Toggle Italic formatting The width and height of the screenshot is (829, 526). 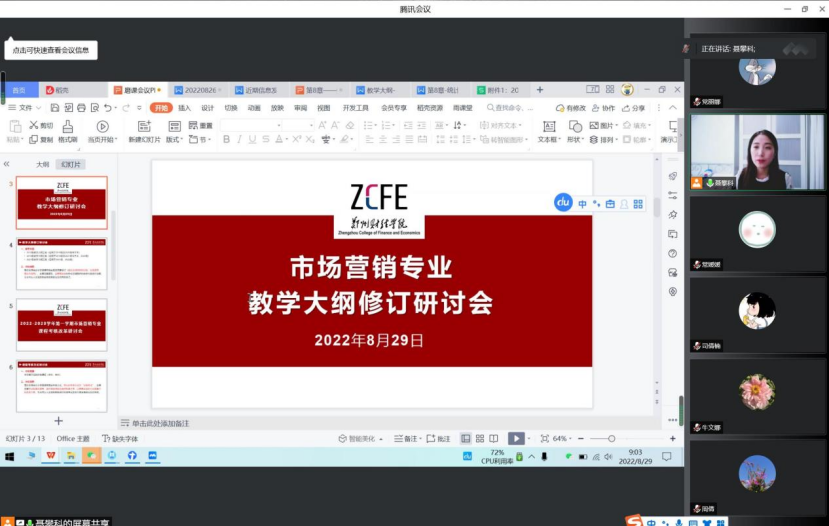click(239, 140)
